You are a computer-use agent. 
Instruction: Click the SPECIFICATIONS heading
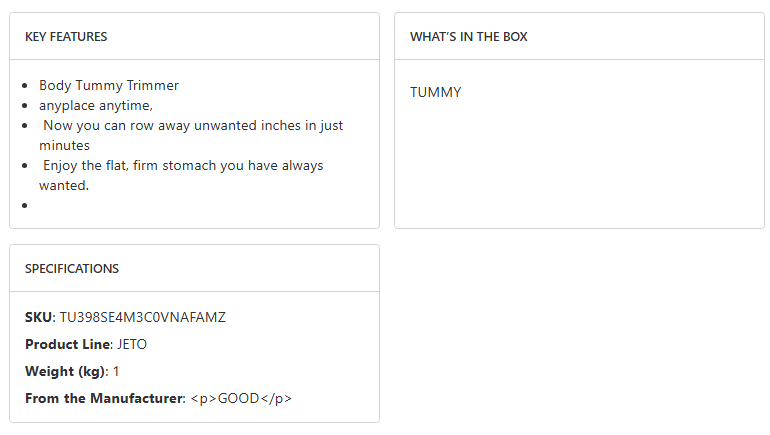coord(72,269)
